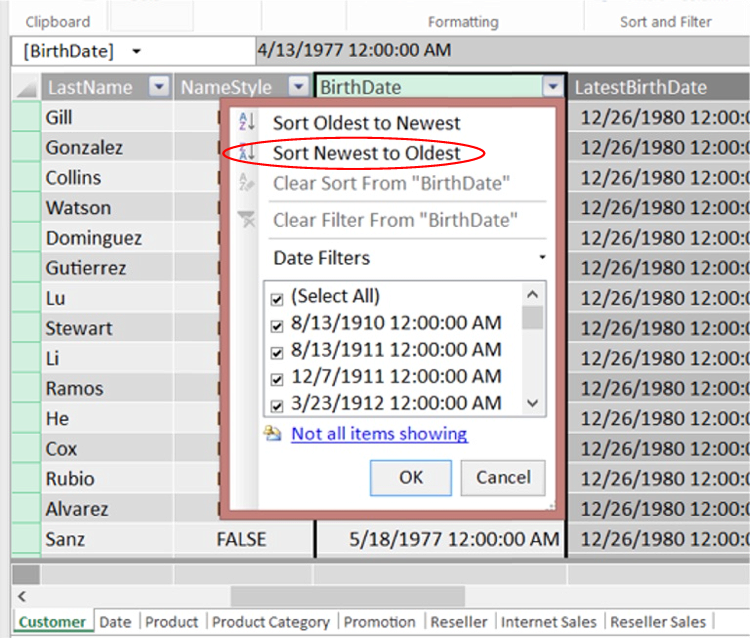
Task: Switch to the Product sheet tab
Action: [172, 622]
